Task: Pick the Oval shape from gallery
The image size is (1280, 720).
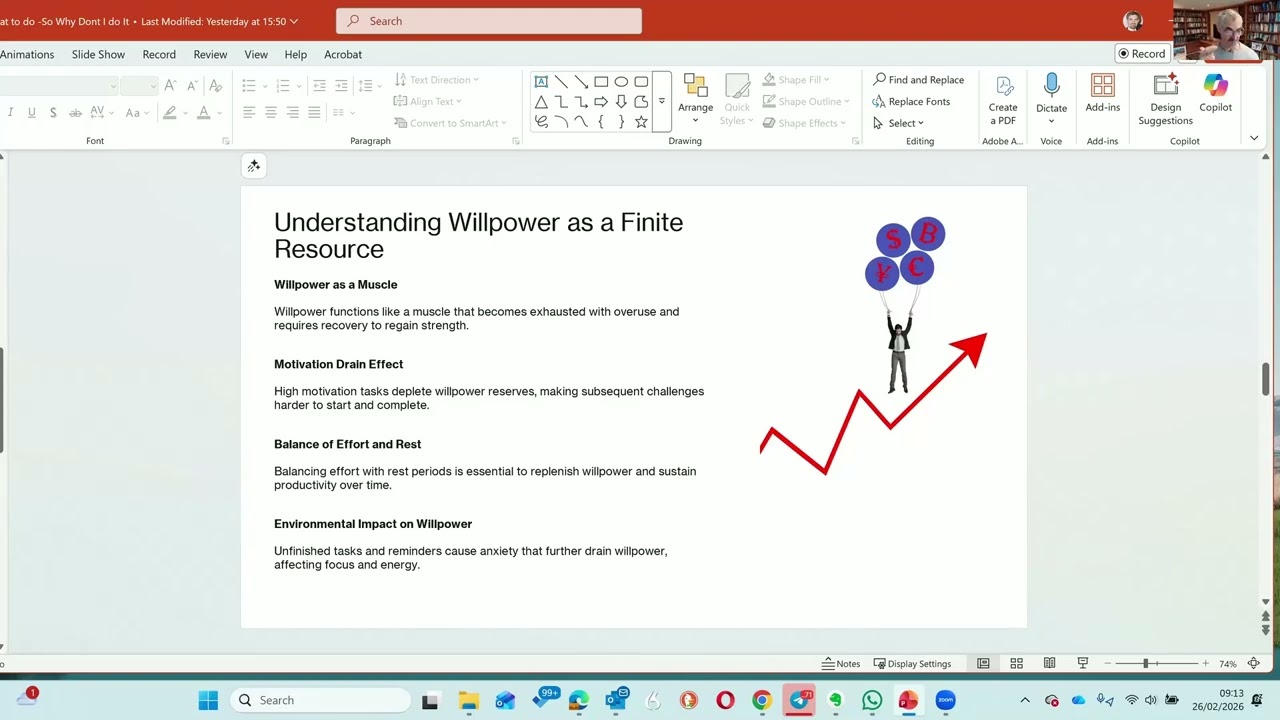Action: (621, 82)
